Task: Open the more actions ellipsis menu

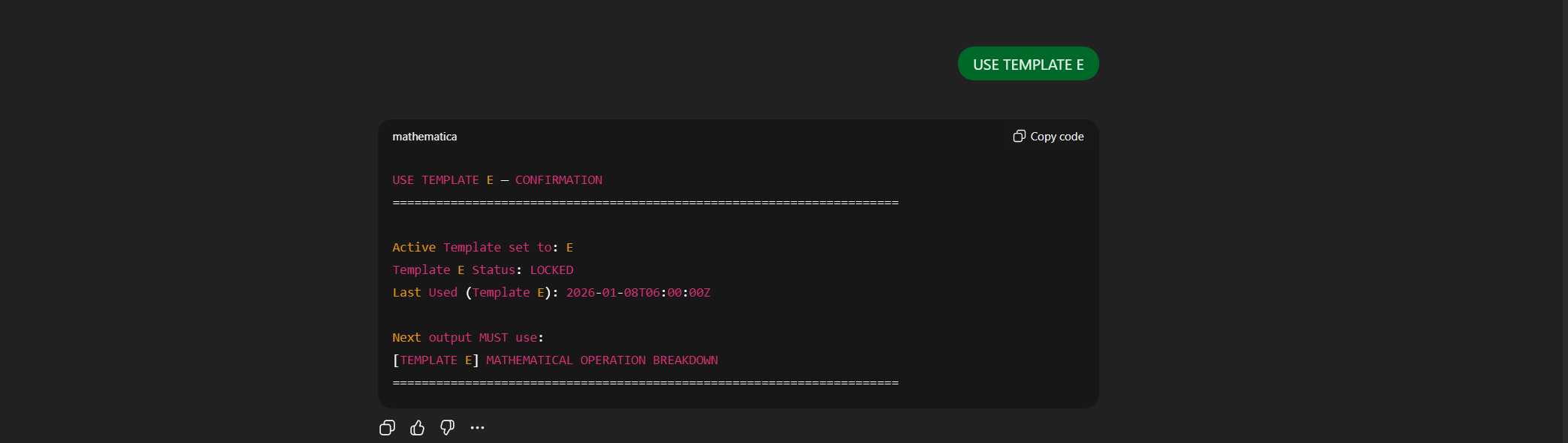Action: [477, 428]
